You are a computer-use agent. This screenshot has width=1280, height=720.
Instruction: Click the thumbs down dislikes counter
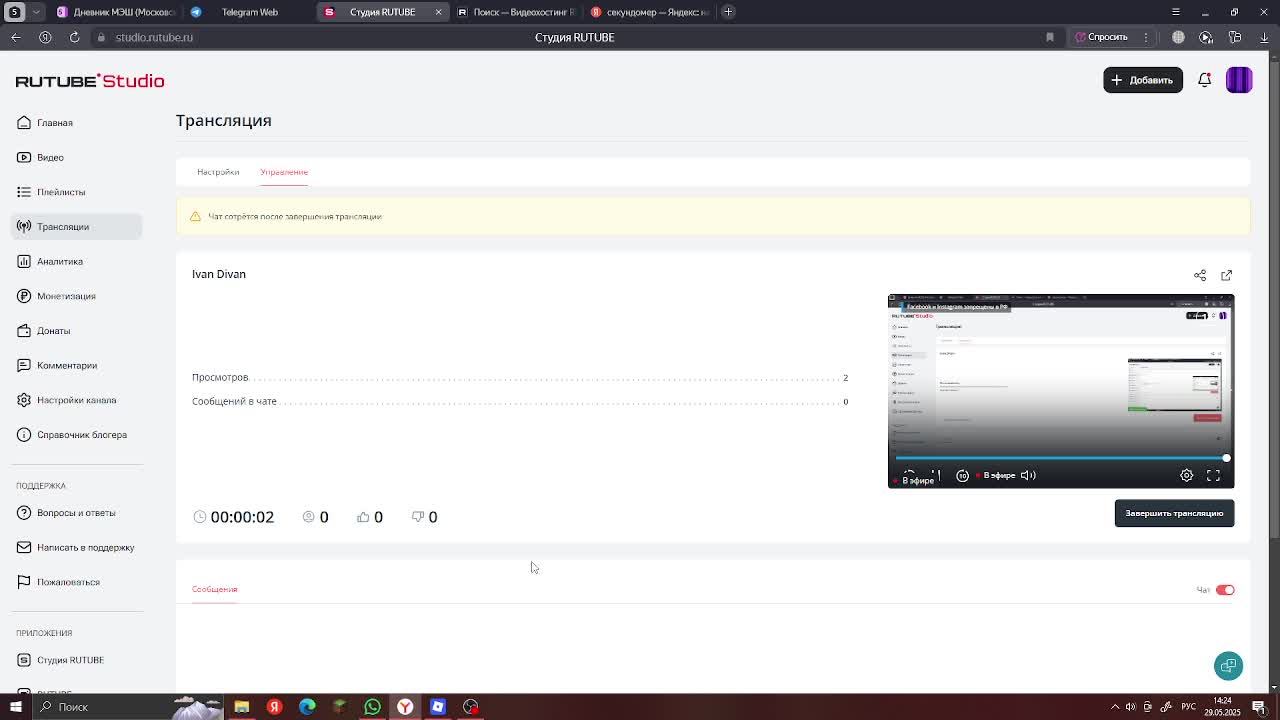click(425, 517)
